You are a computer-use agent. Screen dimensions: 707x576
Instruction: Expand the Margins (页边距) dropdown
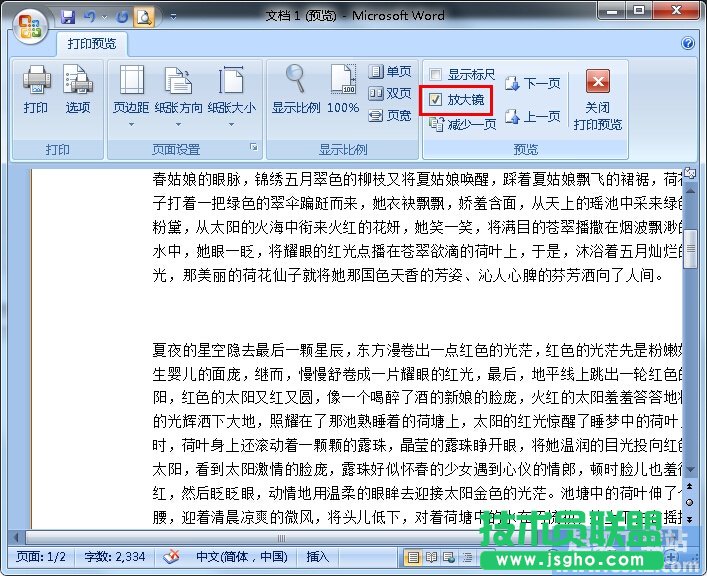(x=131, y=100)
